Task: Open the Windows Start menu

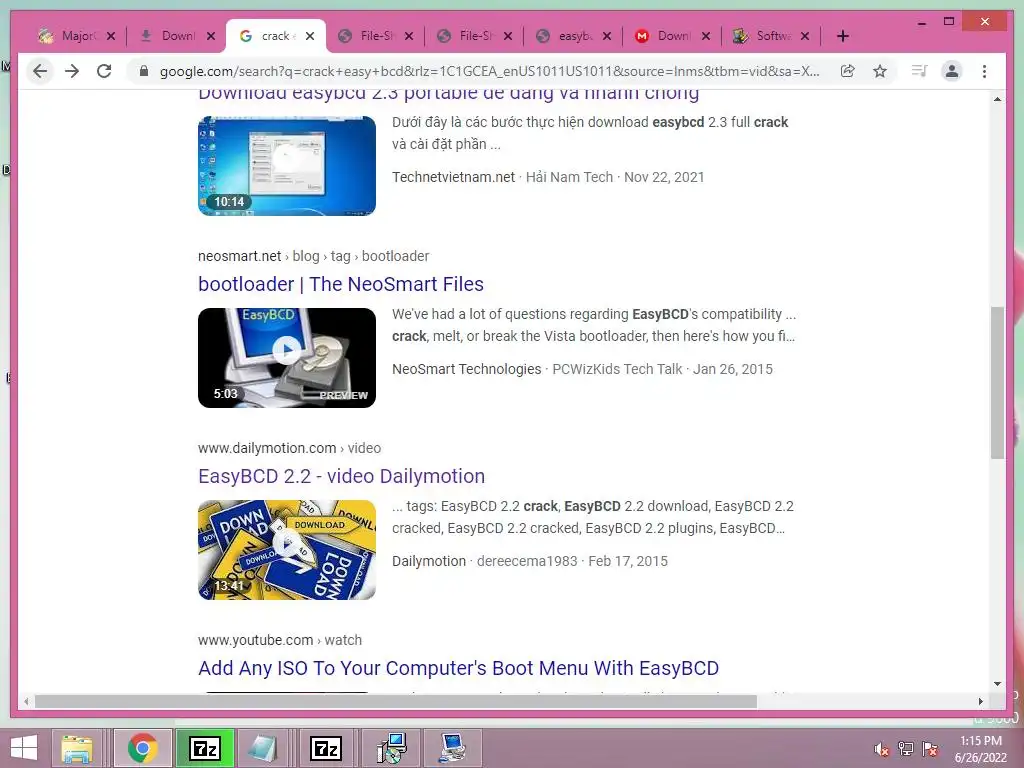Action: click(x=24, y=748)
